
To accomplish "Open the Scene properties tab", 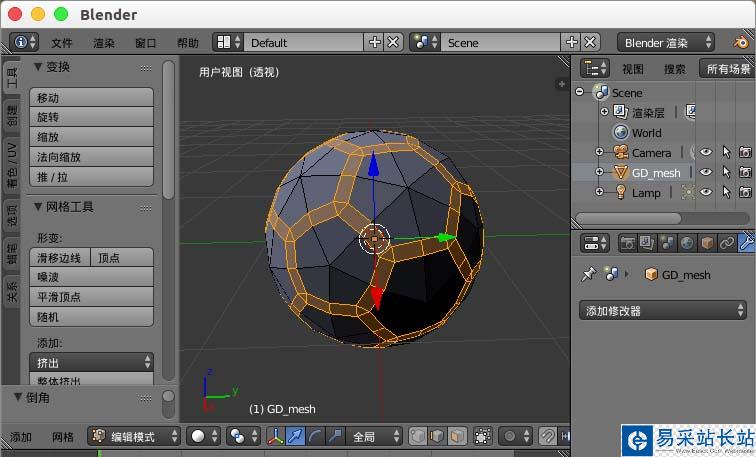I will coord(667,243).
